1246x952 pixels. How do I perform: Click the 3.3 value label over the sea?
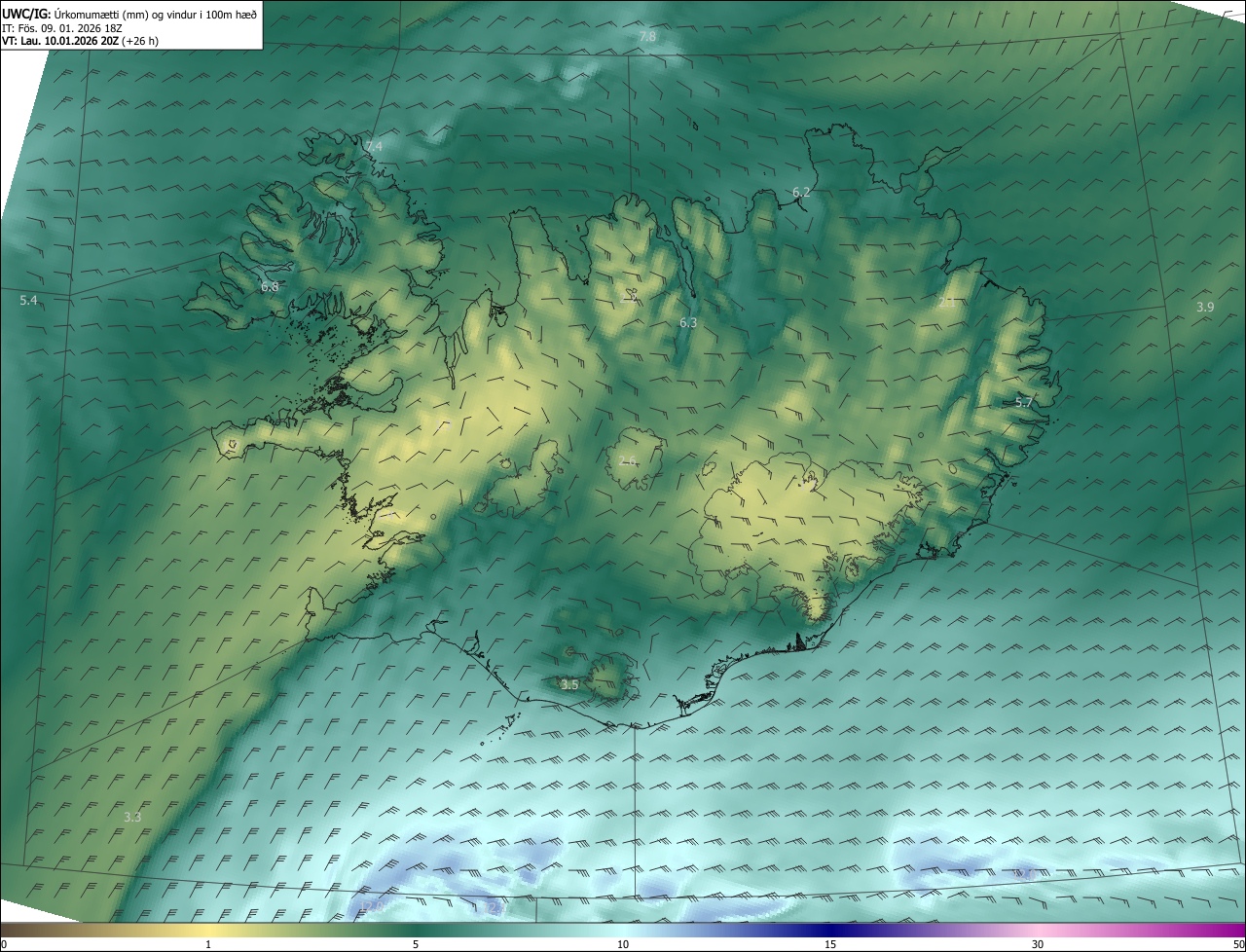point(132,817)
